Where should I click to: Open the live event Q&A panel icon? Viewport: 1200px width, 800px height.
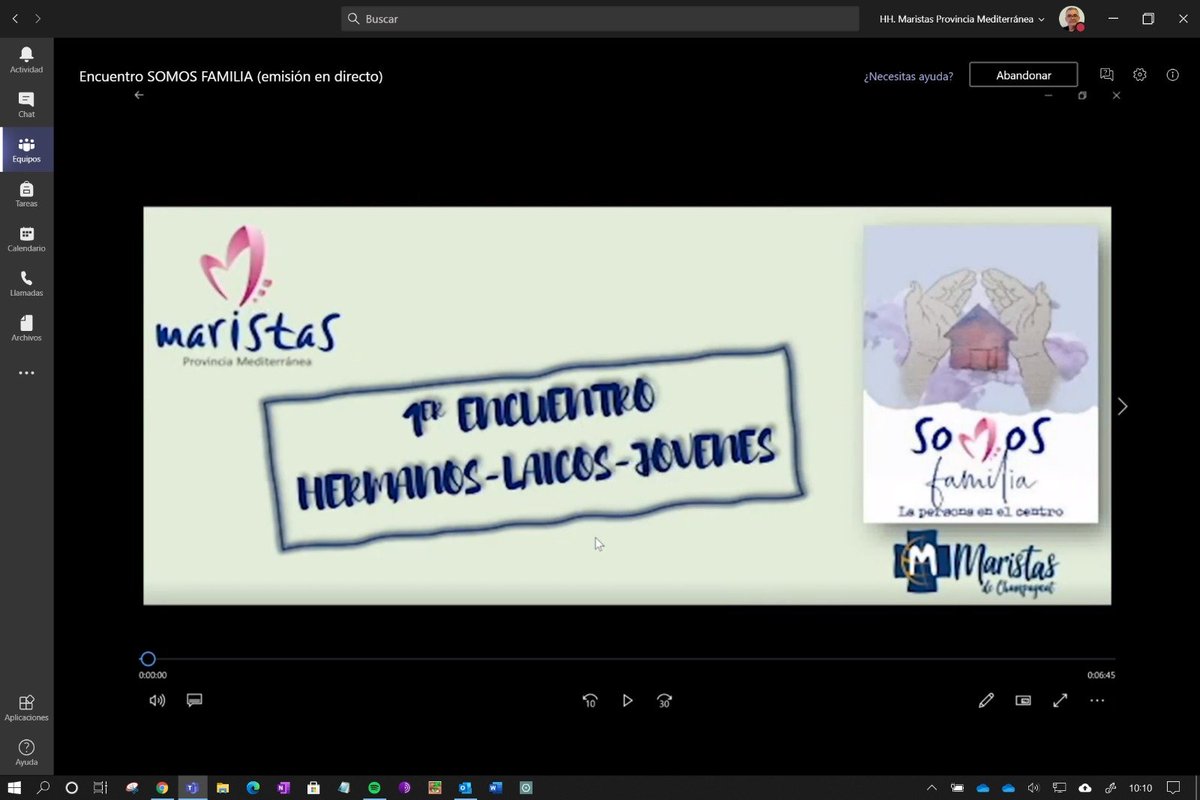pos(1106,75)
